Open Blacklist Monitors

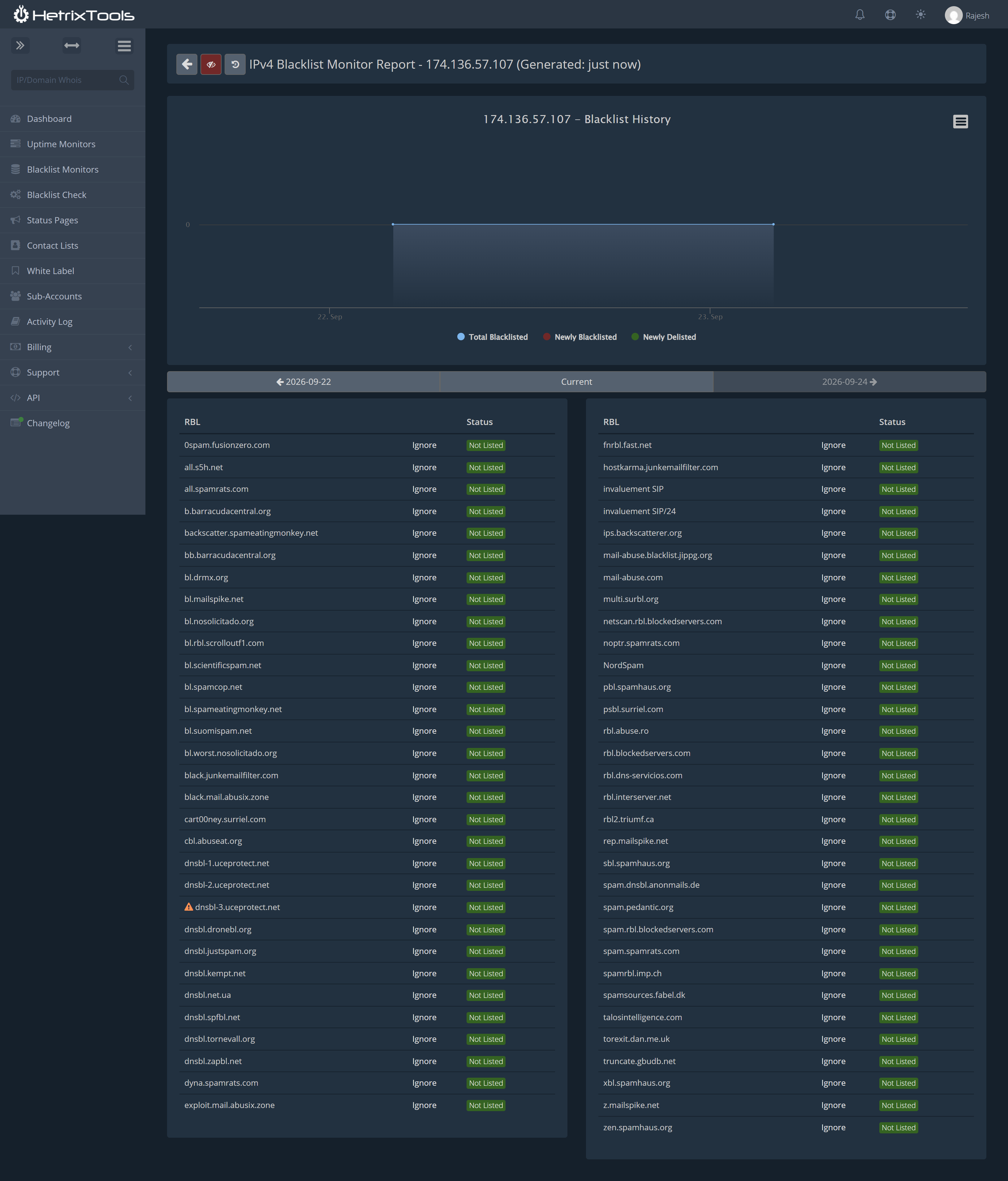tap(72, 169)
